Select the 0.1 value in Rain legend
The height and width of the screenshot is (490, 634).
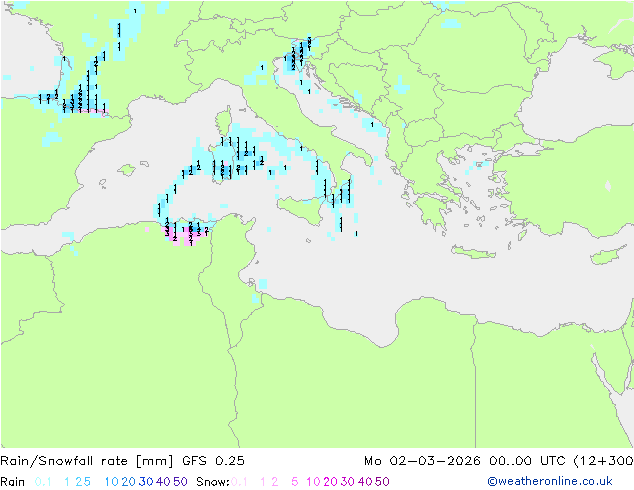point(43,482)
